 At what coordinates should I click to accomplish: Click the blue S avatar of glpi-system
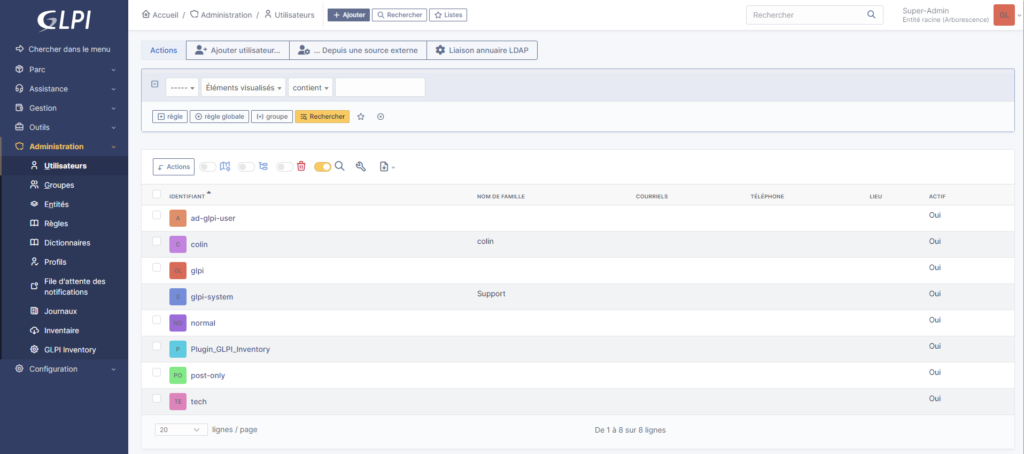tap(178, 297)
